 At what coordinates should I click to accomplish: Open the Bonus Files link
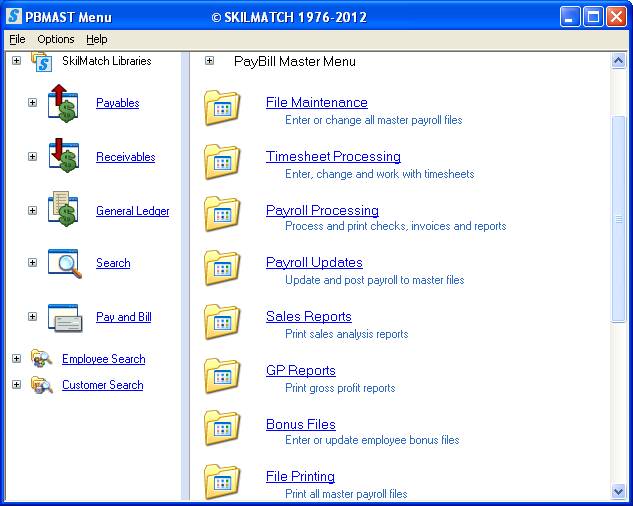coord(301,424)
